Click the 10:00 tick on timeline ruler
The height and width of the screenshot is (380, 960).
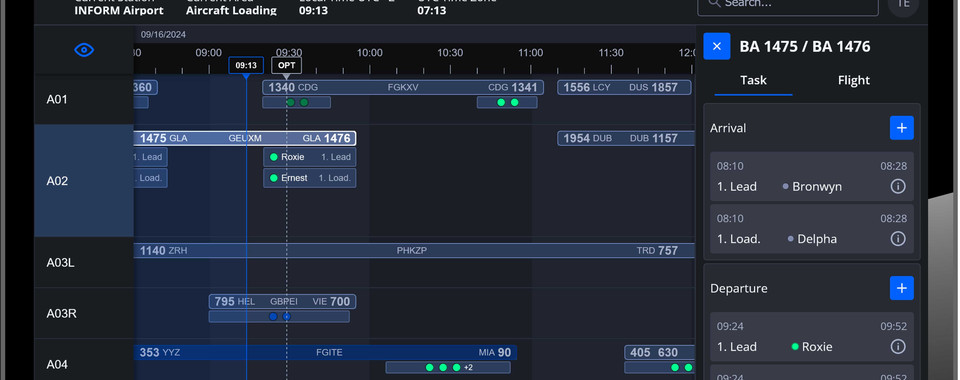pos(370,53)
